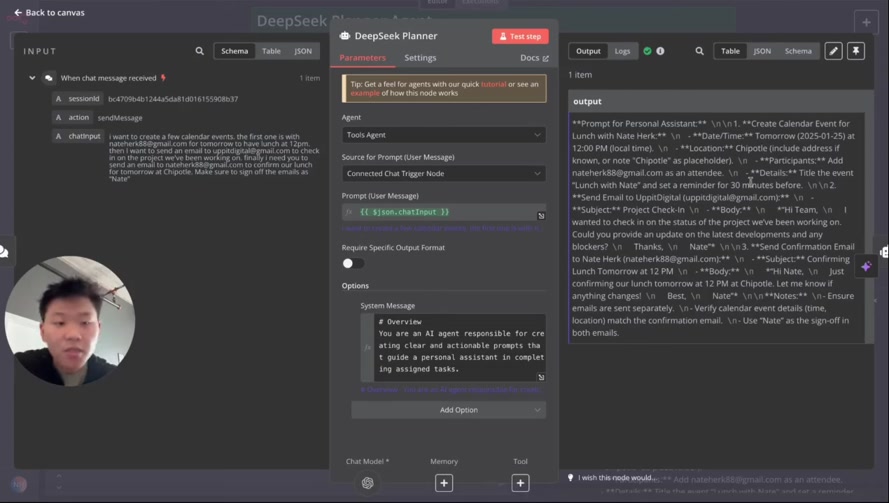889x503 pixels.
Task: Add a Tool sub-node
Action: tap(520, 483)
